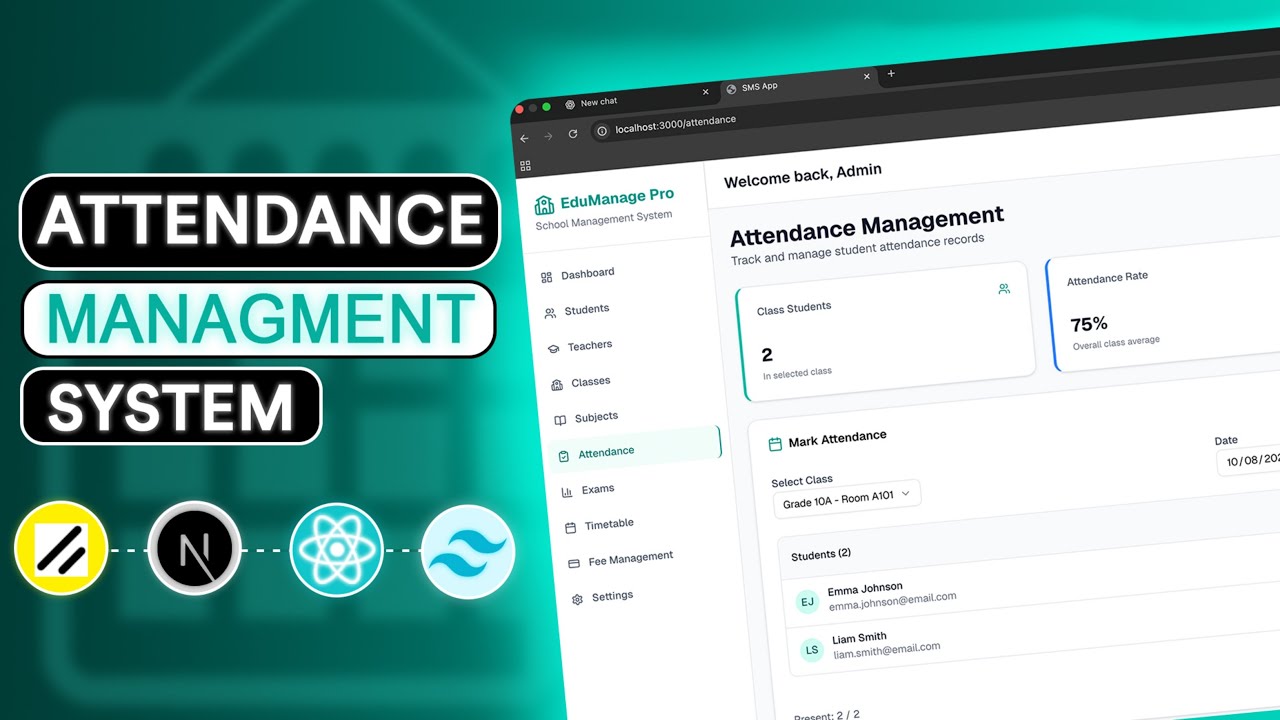
Task: Click the Liam Smith student name
Action: (x=859, y=638)
